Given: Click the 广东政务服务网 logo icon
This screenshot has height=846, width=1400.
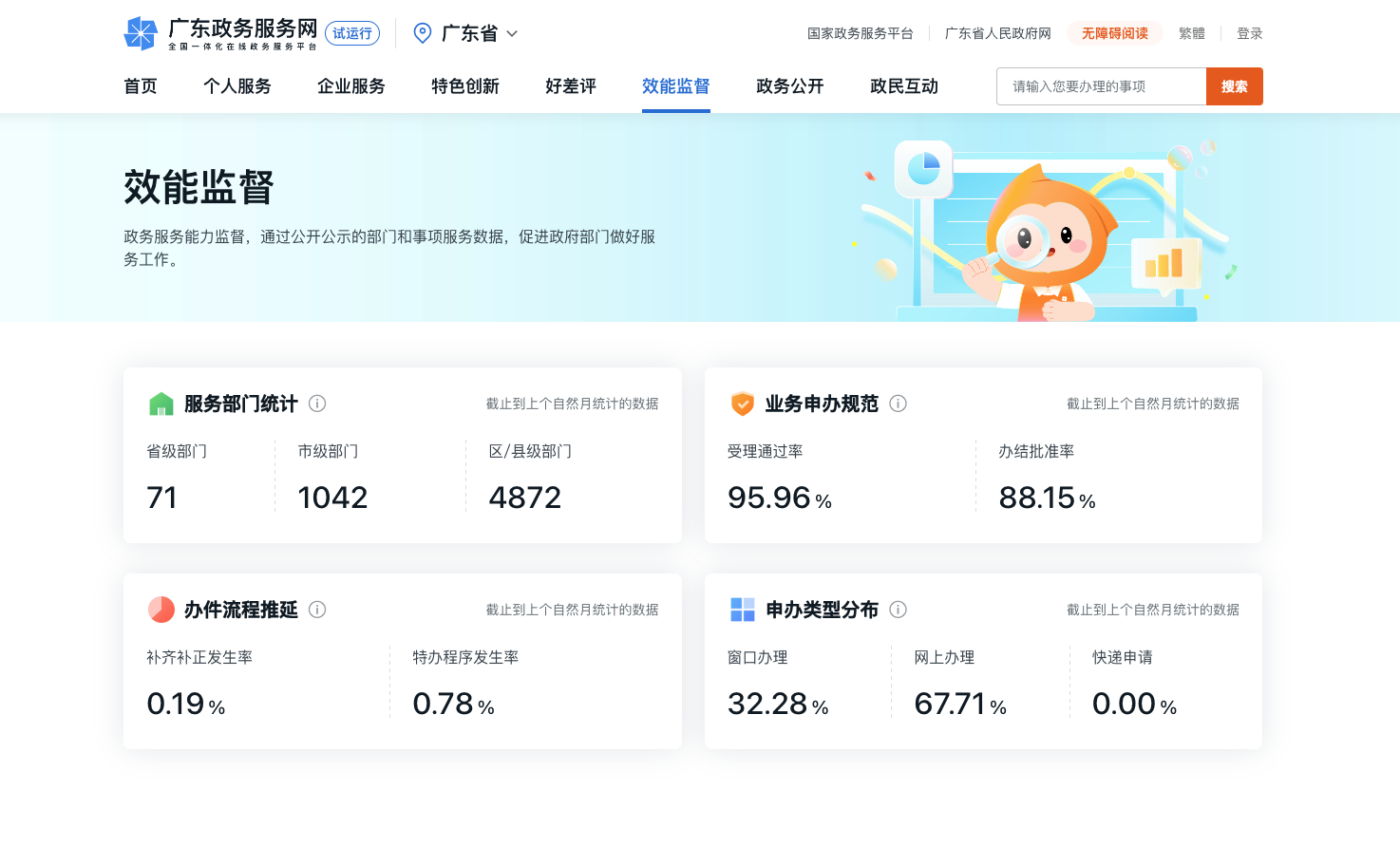Looking at the screenshot, I should click(x=141, y=33).
